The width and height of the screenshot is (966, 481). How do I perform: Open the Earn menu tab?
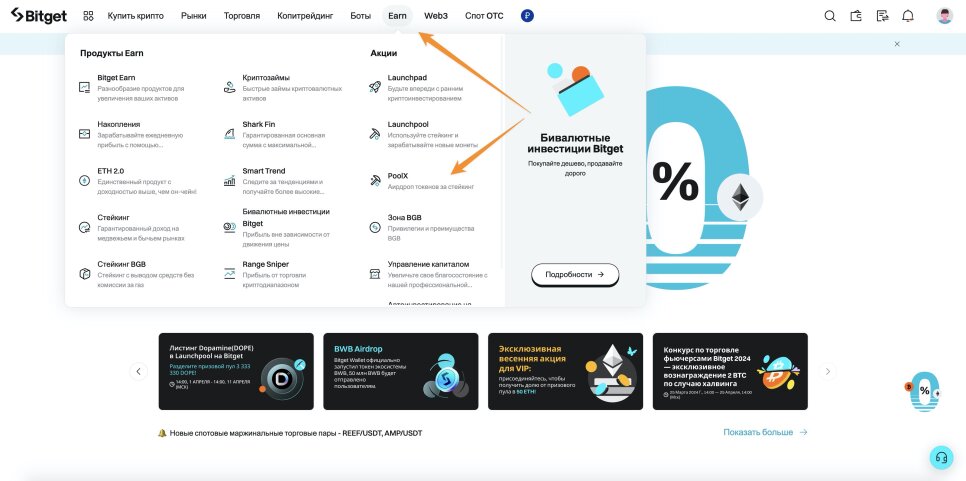tap(397, 16)
